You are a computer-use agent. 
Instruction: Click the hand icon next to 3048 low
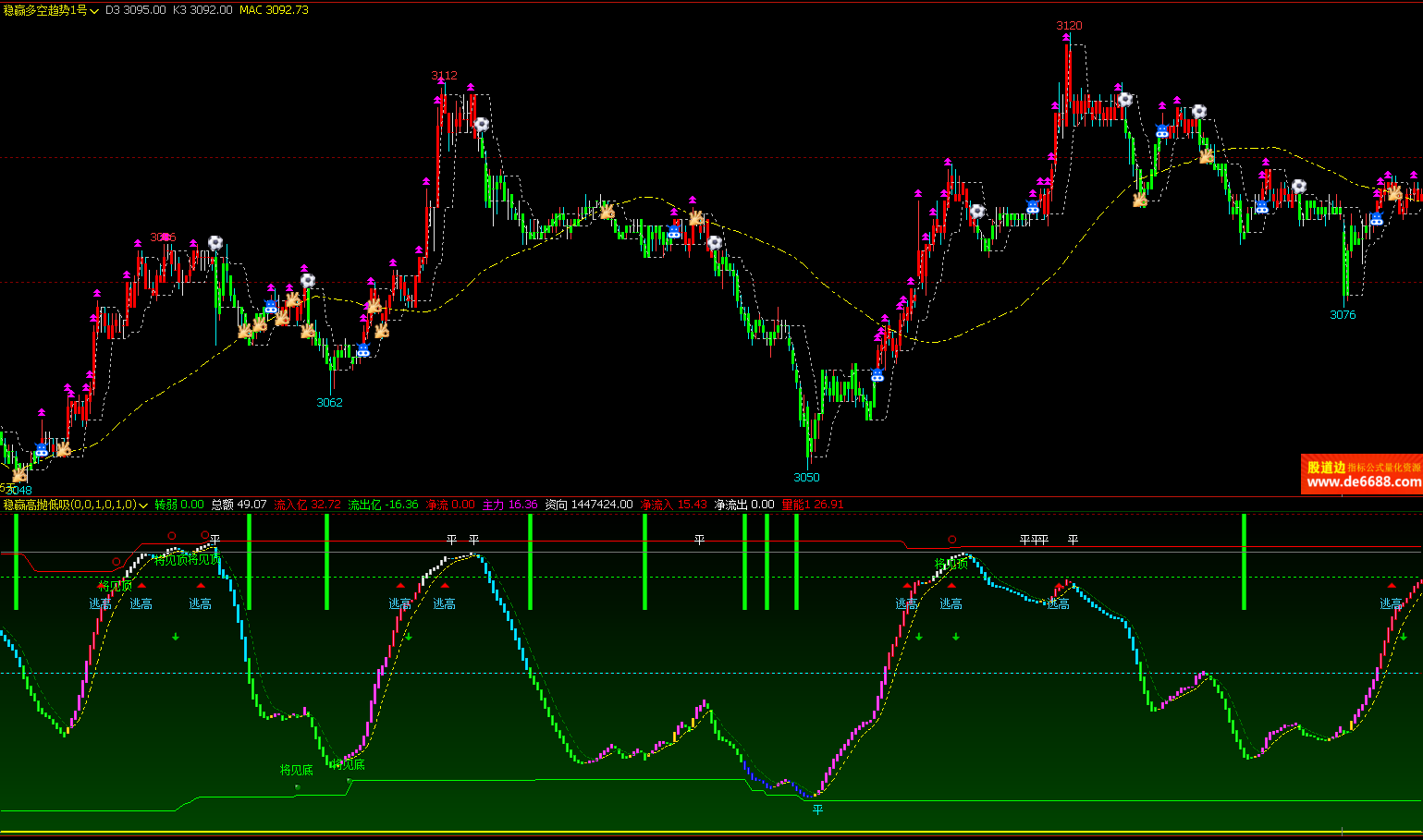click(18, 475)
